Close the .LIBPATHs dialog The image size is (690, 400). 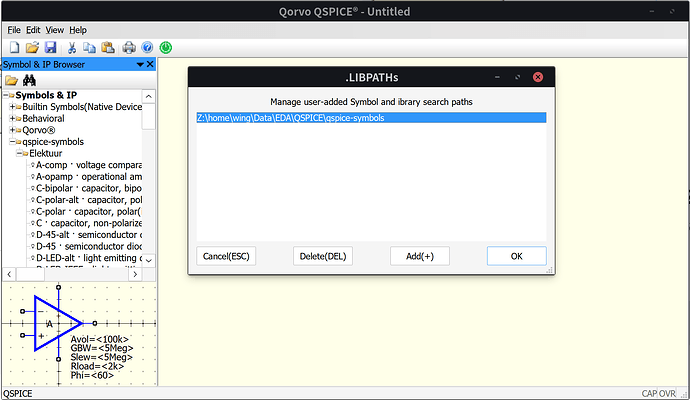pyautogui.click(x=538, y=77)
